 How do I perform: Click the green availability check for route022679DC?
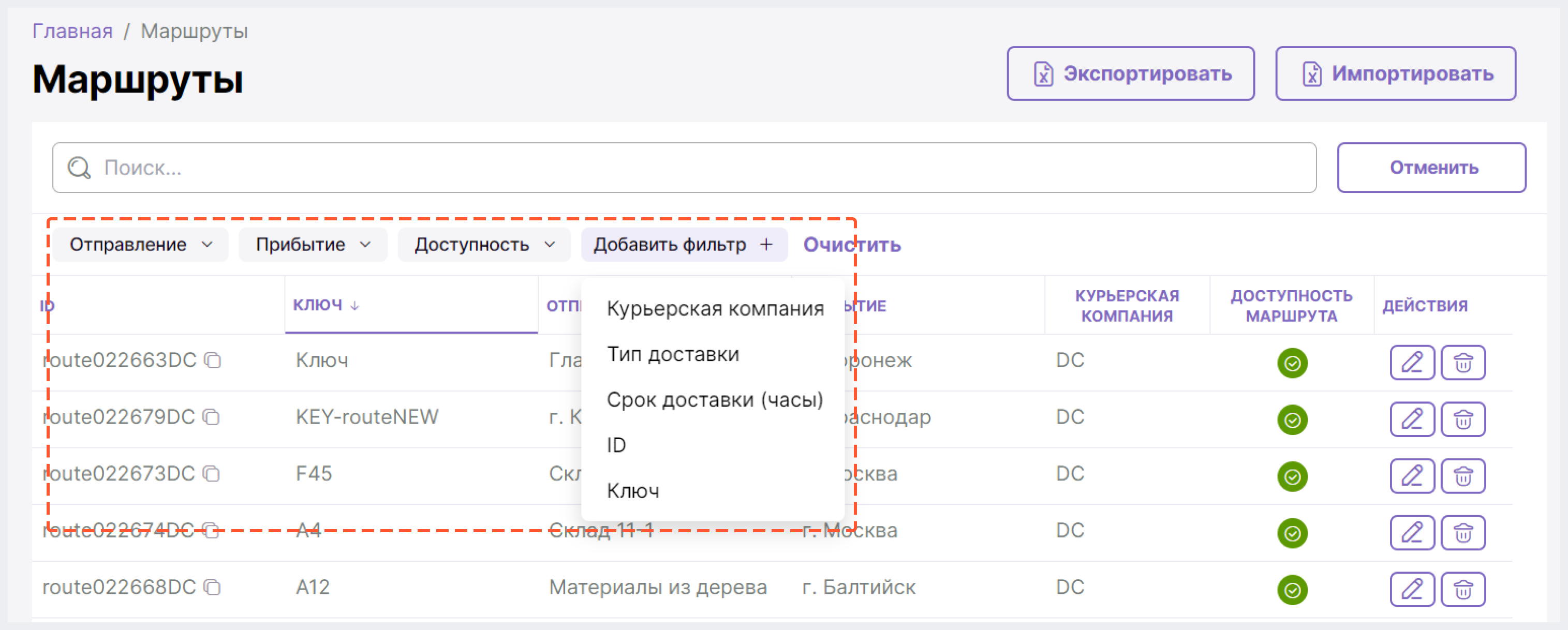click(x=1292, y=419)
